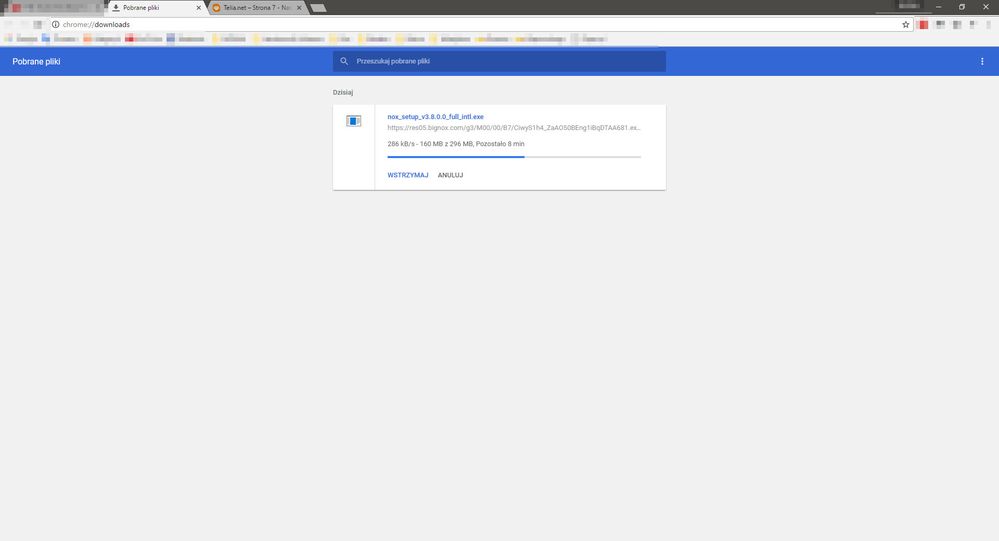Focus the Przeszukaj pobrane pliki search field
The height and width of the screenshot is (541, 999).
click(x=505, y=61)
